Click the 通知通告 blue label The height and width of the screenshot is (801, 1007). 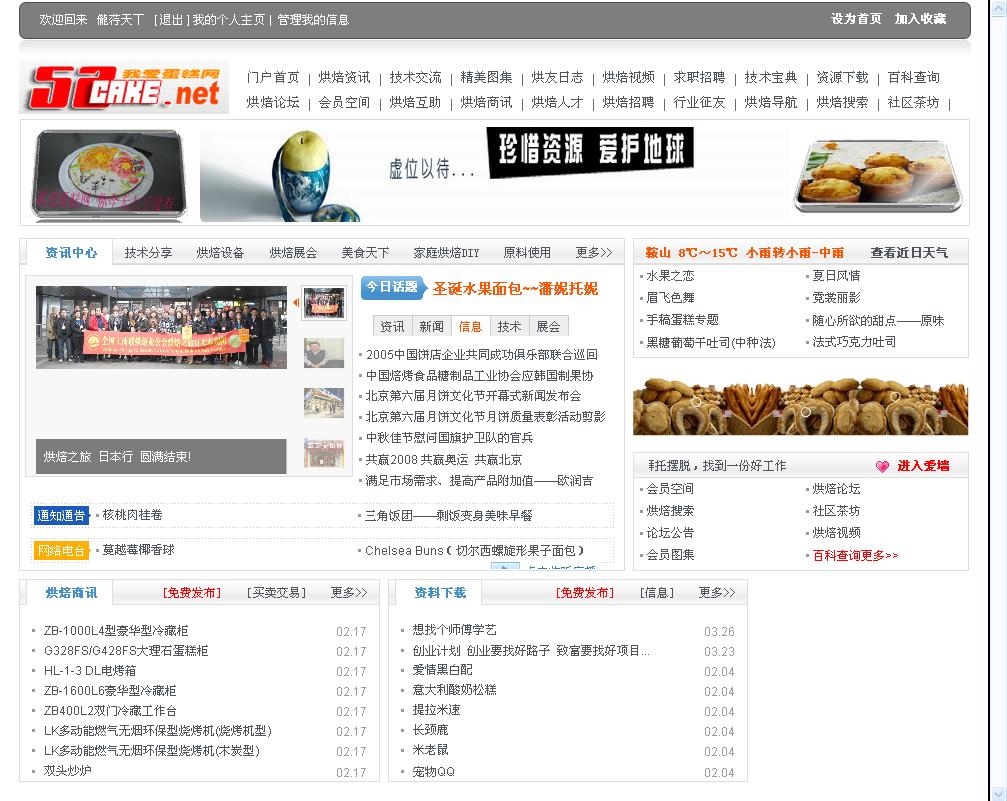(62, 515)
